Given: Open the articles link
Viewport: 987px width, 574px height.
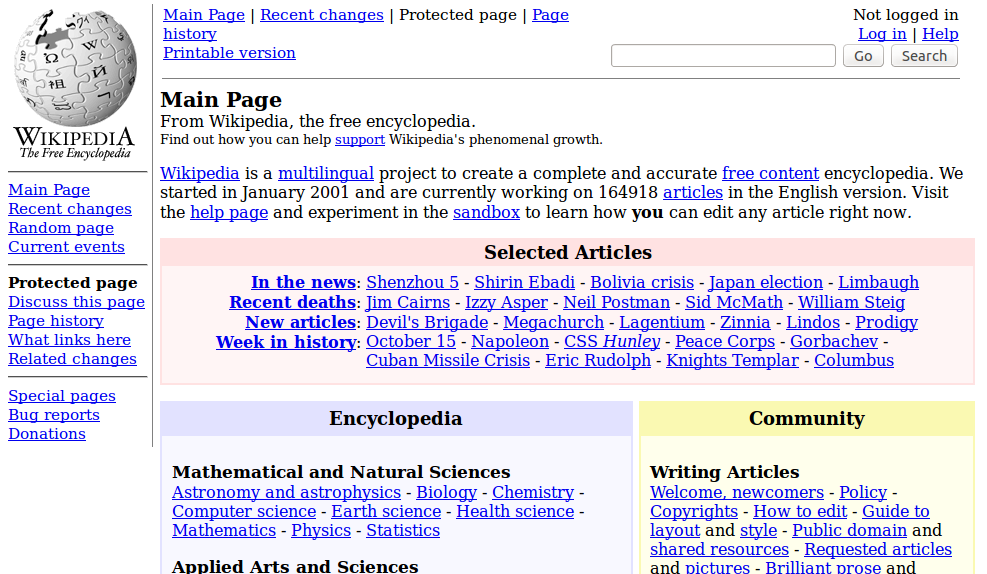Looking at the screenshot, I should 692,193.
